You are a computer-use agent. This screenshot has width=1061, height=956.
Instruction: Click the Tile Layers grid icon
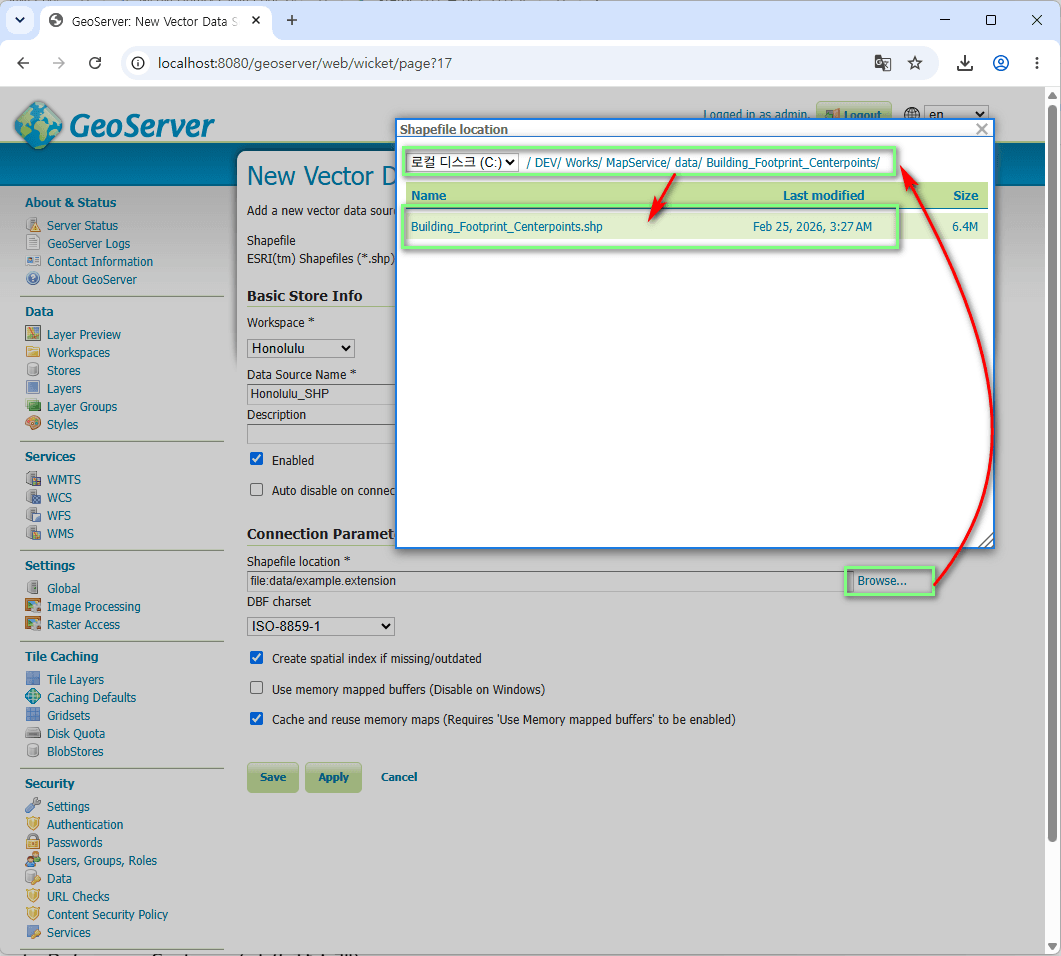point(32,679)
